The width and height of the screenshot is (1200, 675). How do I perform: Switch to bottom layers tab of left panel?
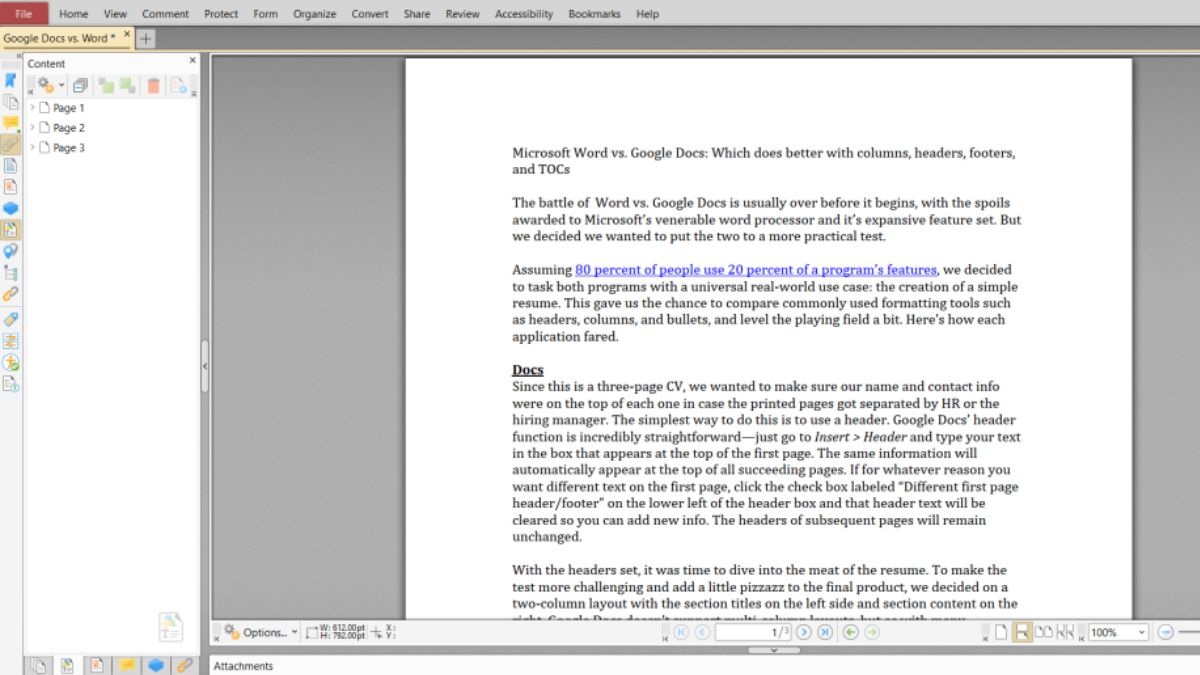(156, 664)
